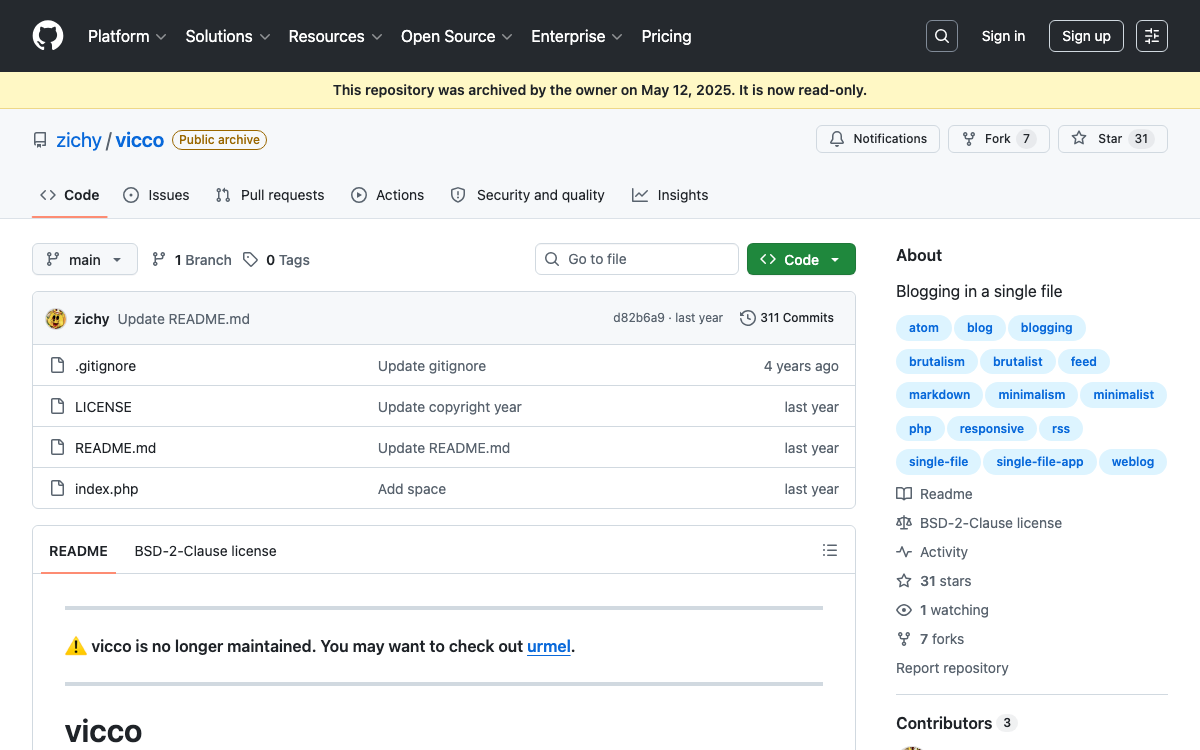Click the responsive topic tag
The width and height of the screenshot is (1200, 750).
(991, 429)
